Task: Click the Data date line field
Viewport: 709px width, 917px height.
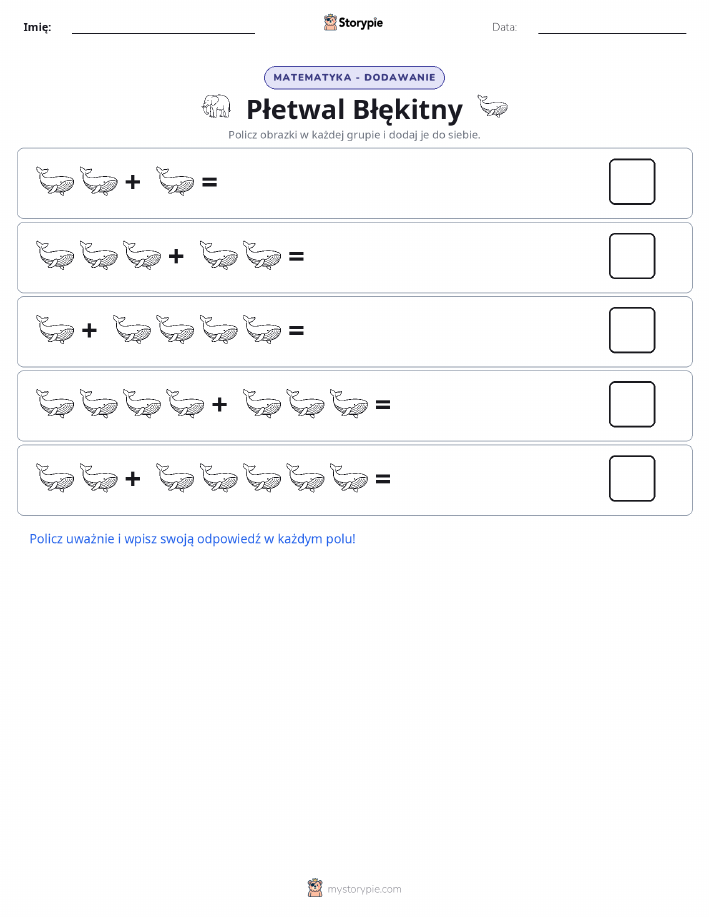Action: pyautogui.click(x=612, y=27)
